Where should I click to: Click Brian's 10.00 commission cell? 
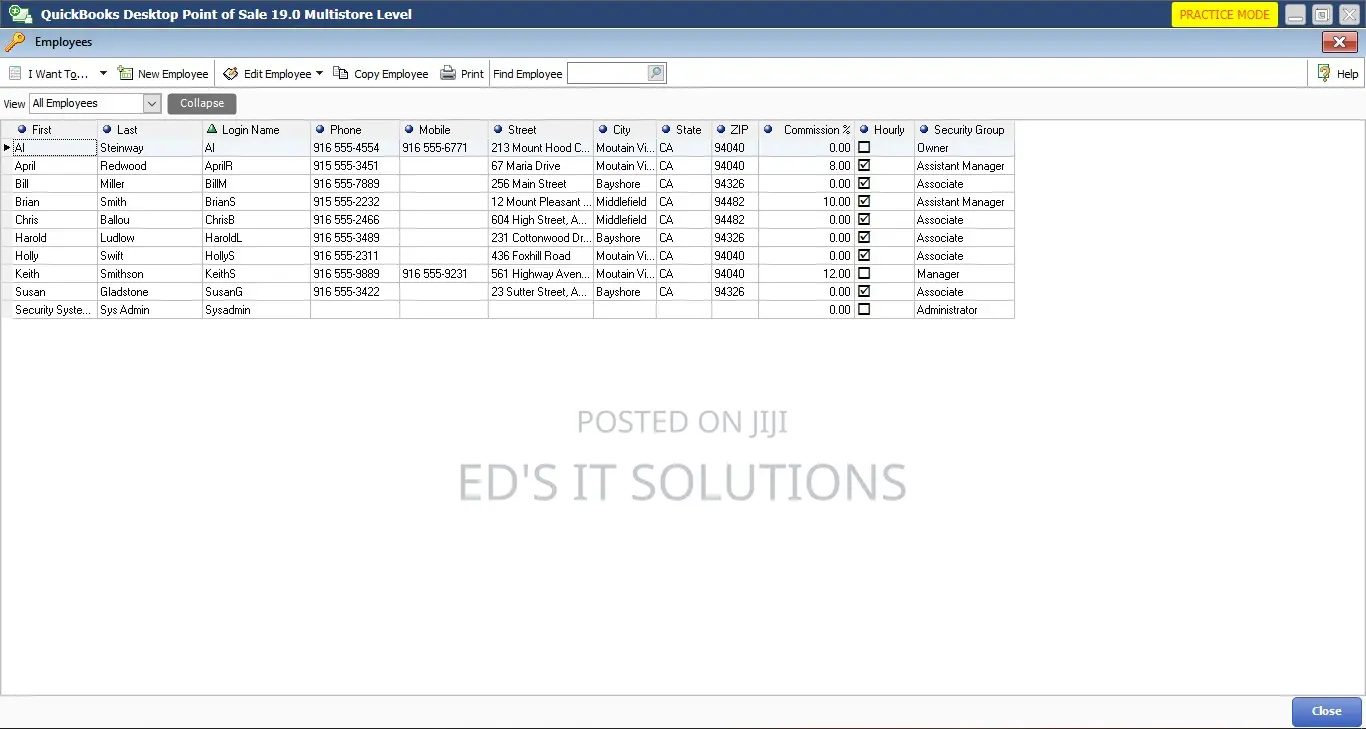tap(807, 202)
